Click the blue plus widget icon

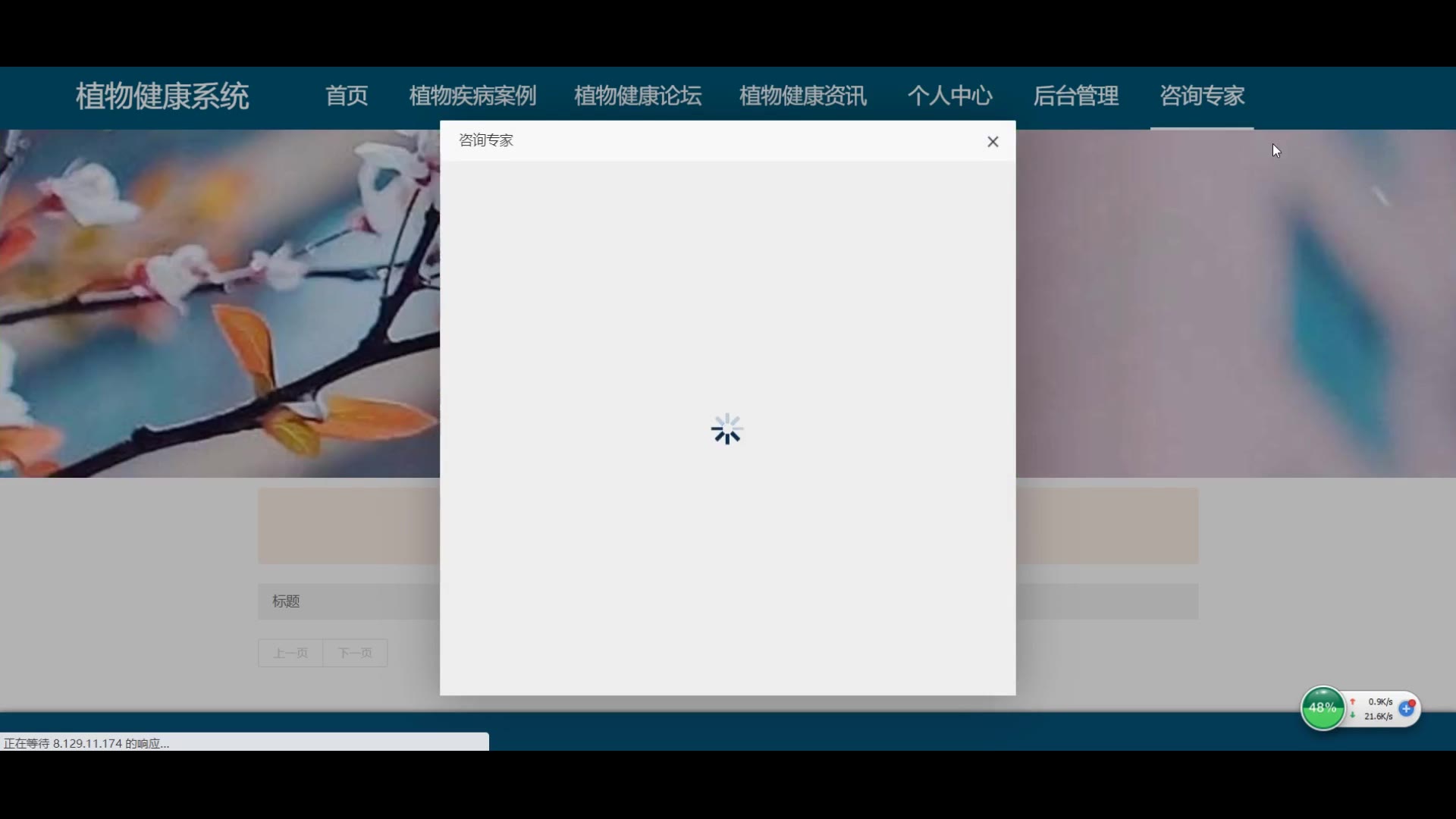pos(1407,709)
